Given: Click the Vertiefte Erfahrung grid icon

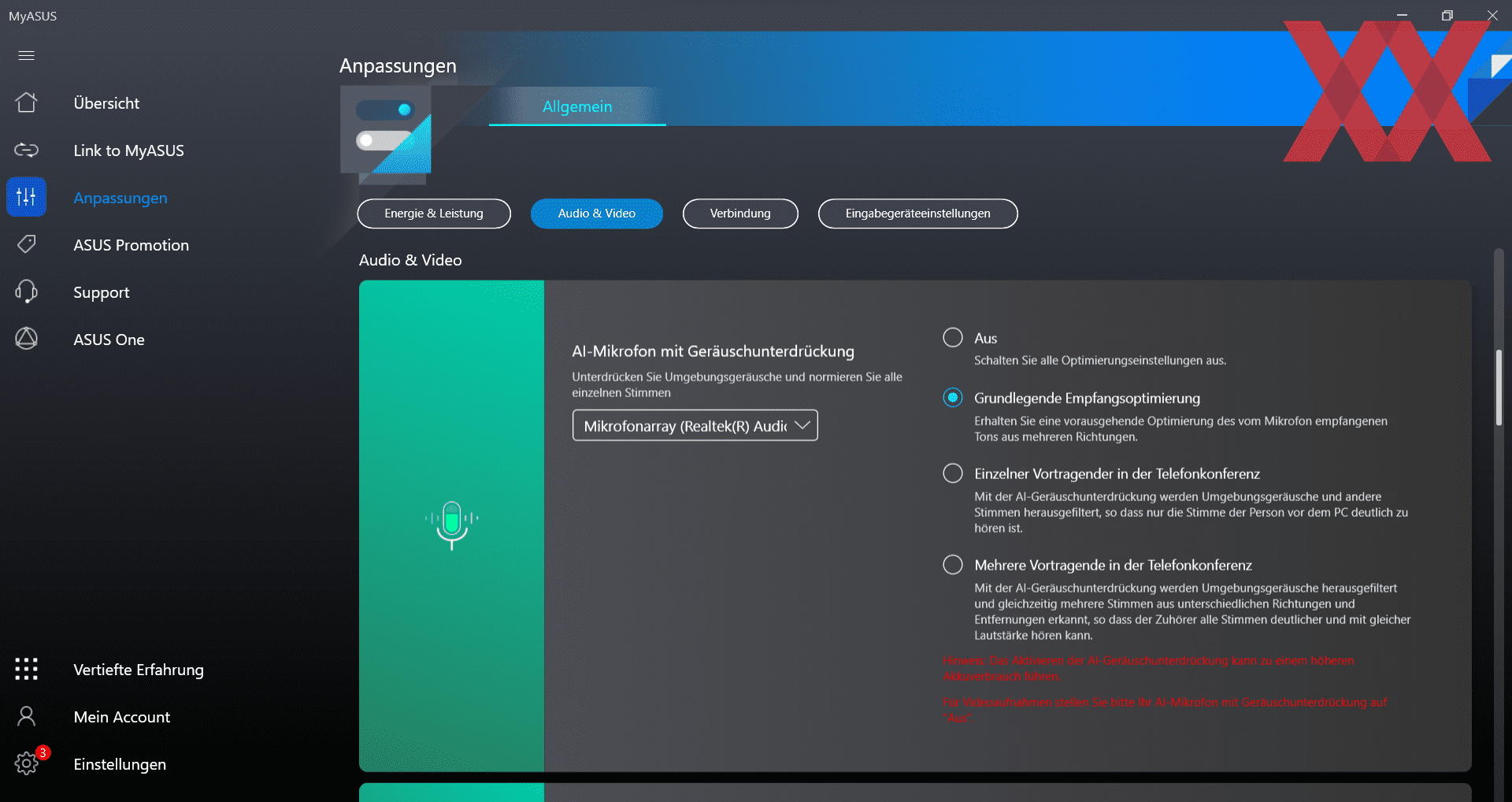Looking at the screenshot, I should click(26, 669).
